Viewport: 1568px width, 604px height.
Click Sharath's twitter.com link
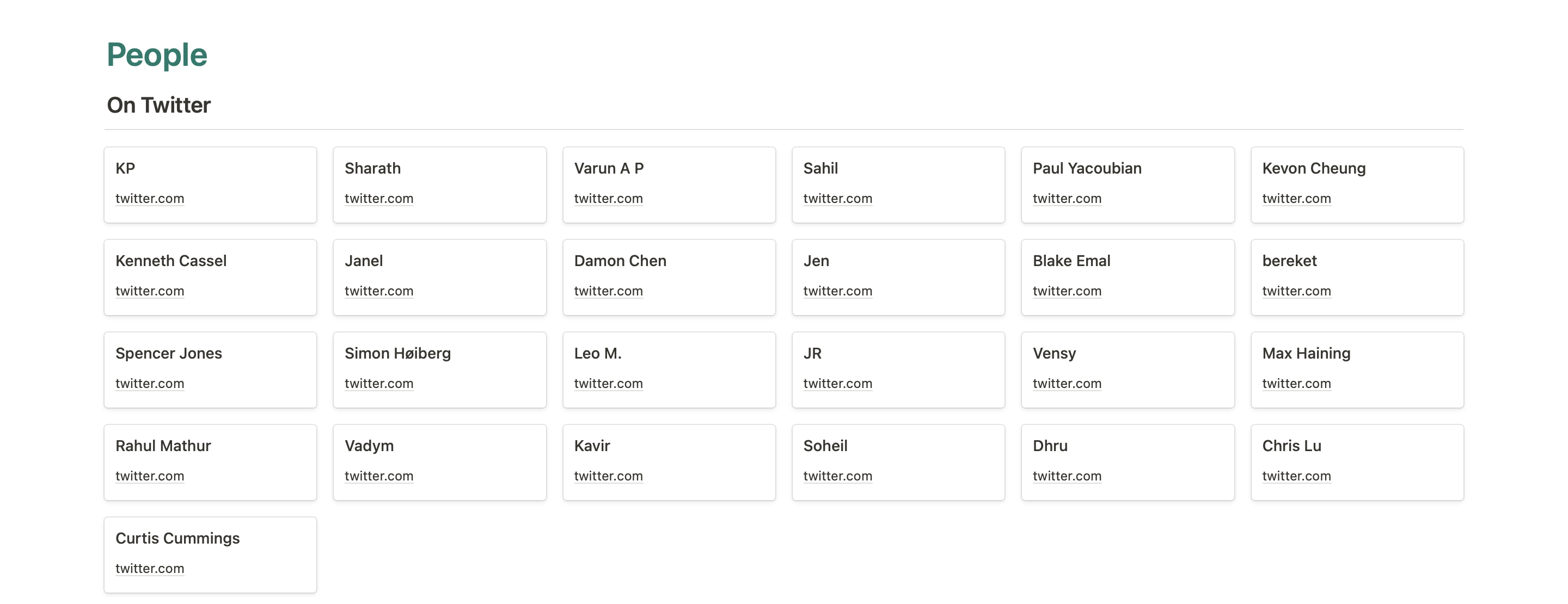point(378,198)
